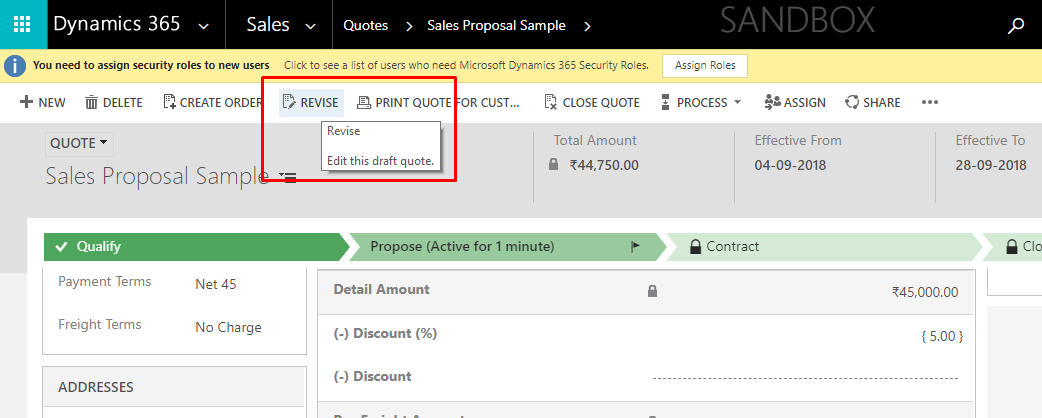
Task: Click the ASSIGN command
Action: click(795, 102)
